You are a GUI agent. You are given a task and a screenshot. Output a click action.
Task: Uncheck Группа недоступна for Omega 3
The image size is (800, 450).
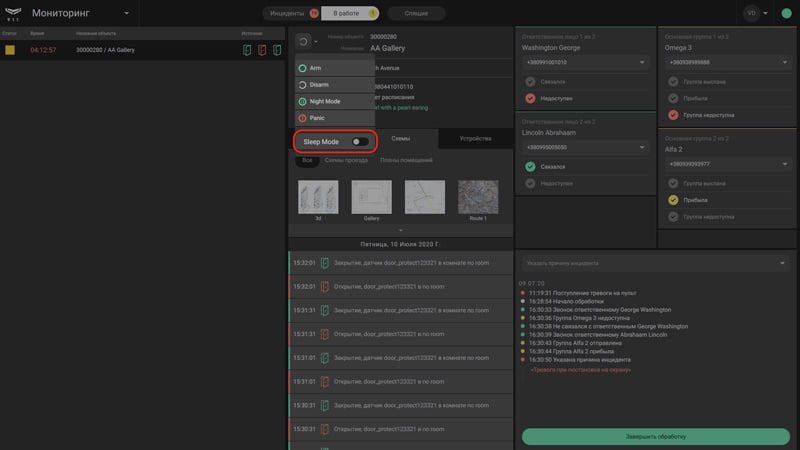coord(673,115)
